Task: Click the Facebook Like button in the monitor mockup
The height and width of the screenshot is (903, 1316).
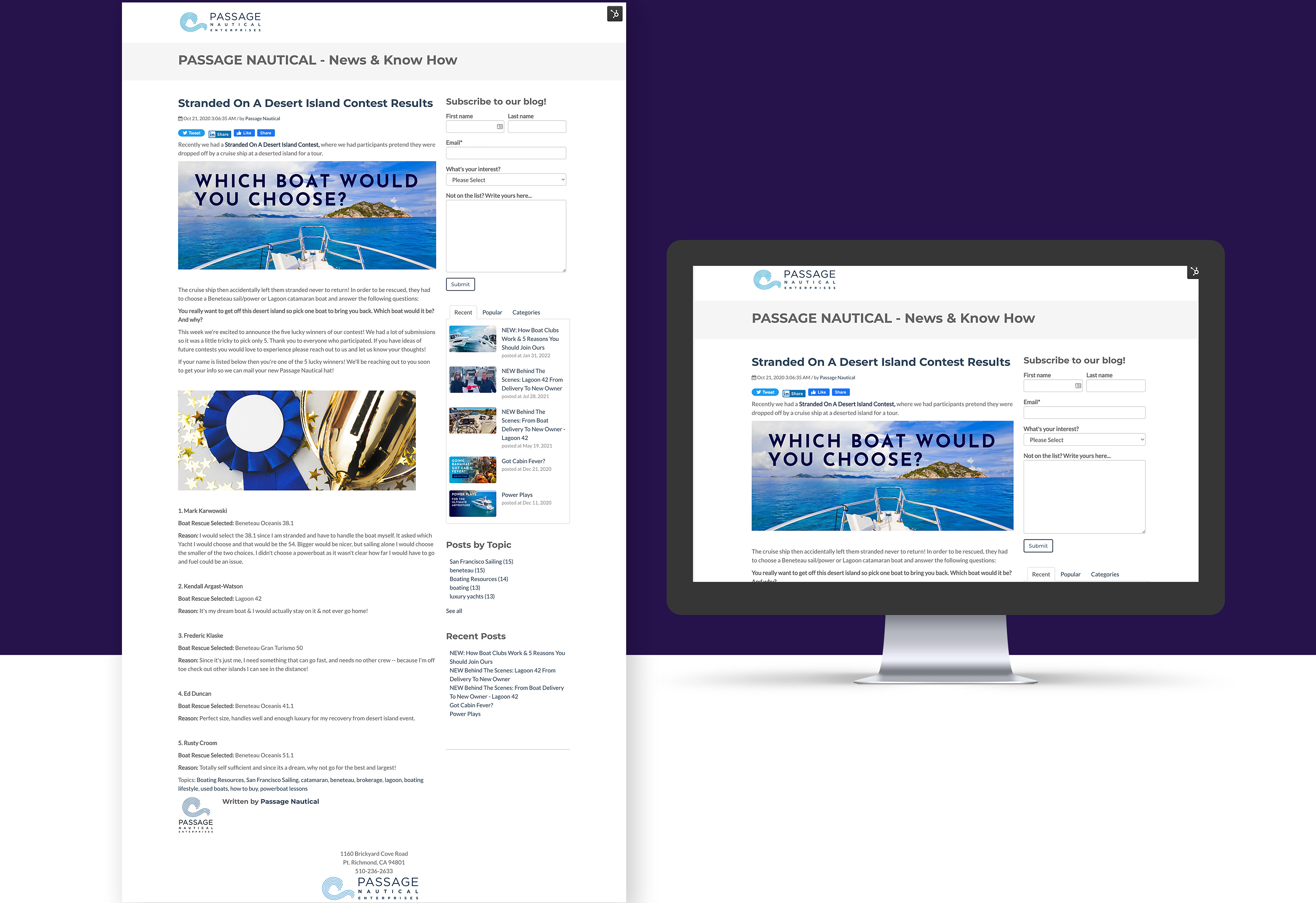Action: point(819,392)
